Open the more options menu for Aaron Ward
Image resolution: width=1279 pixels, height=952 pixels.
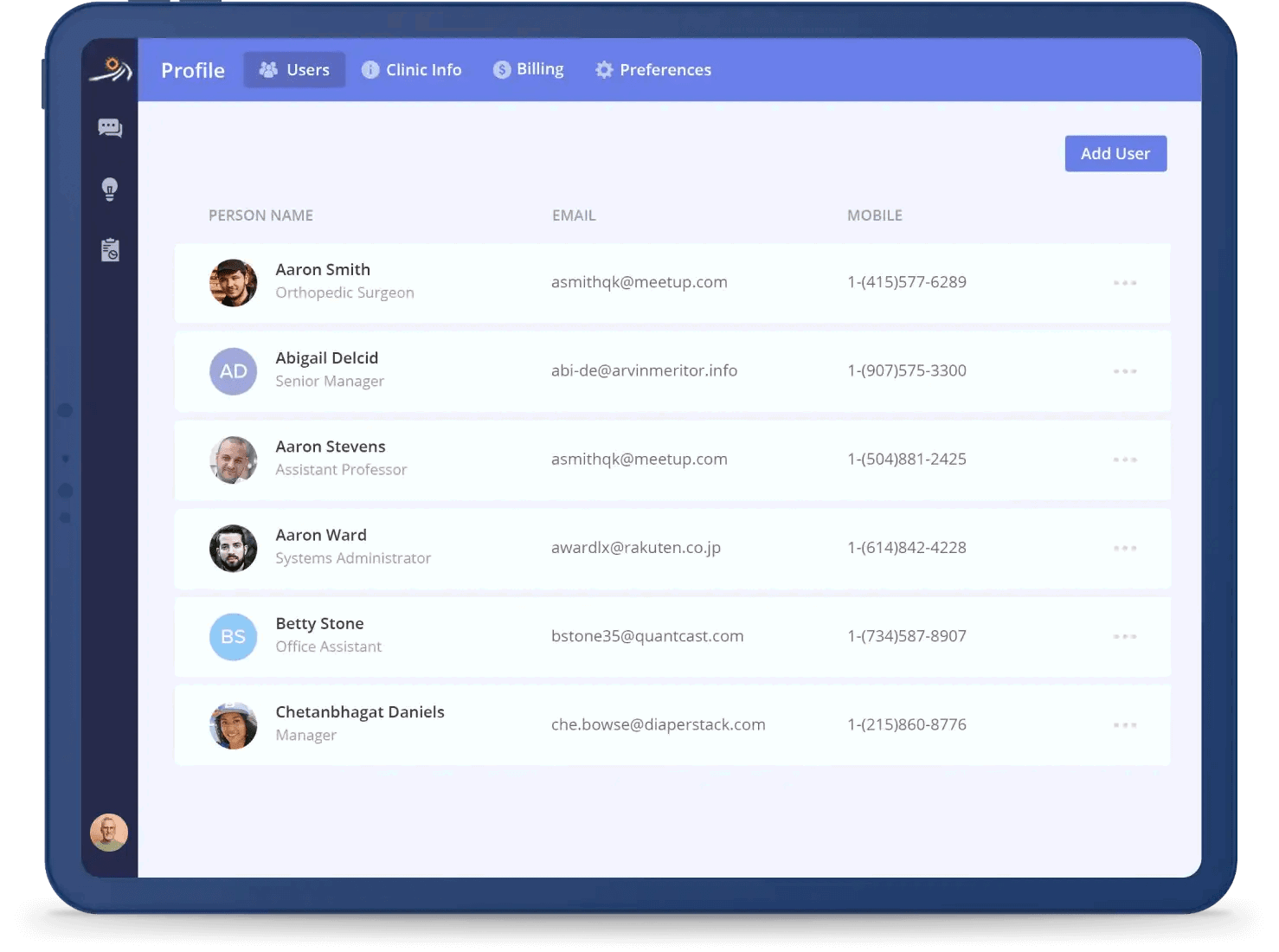pos(1125,548)
